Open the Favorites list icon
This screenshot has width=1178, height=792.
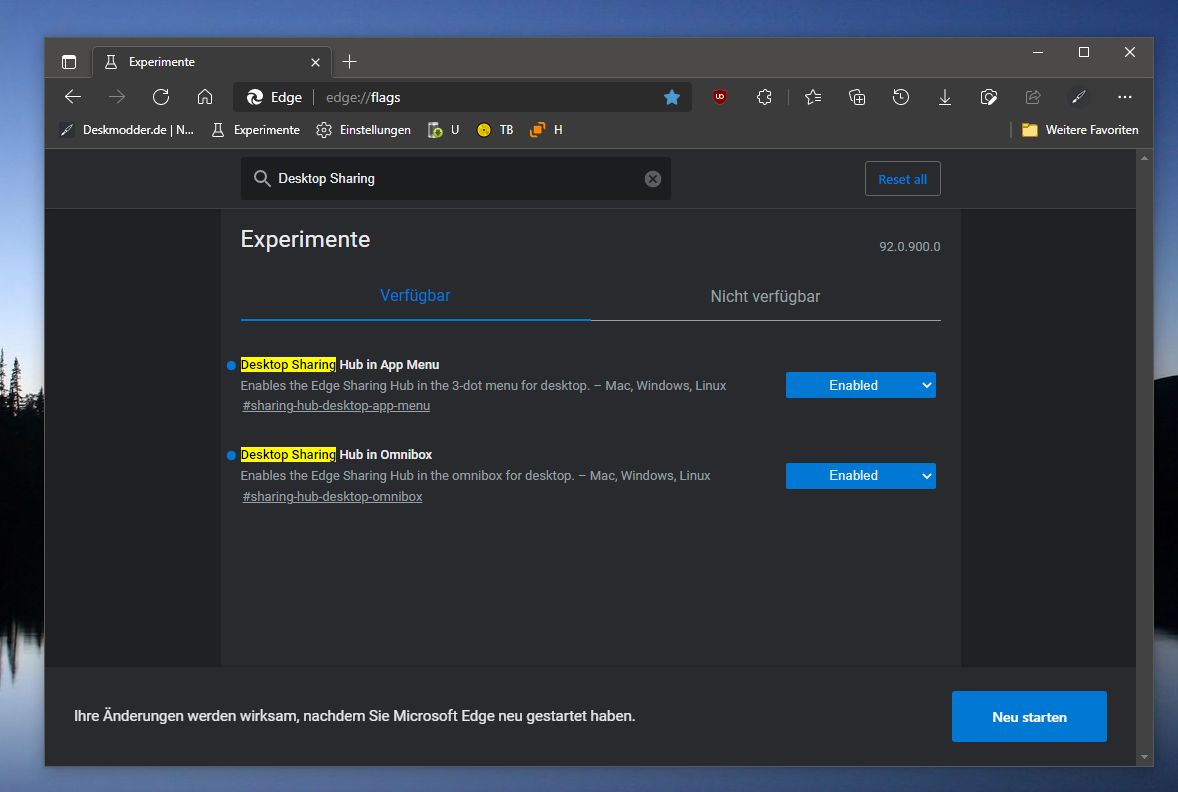(x=813, y=97)
